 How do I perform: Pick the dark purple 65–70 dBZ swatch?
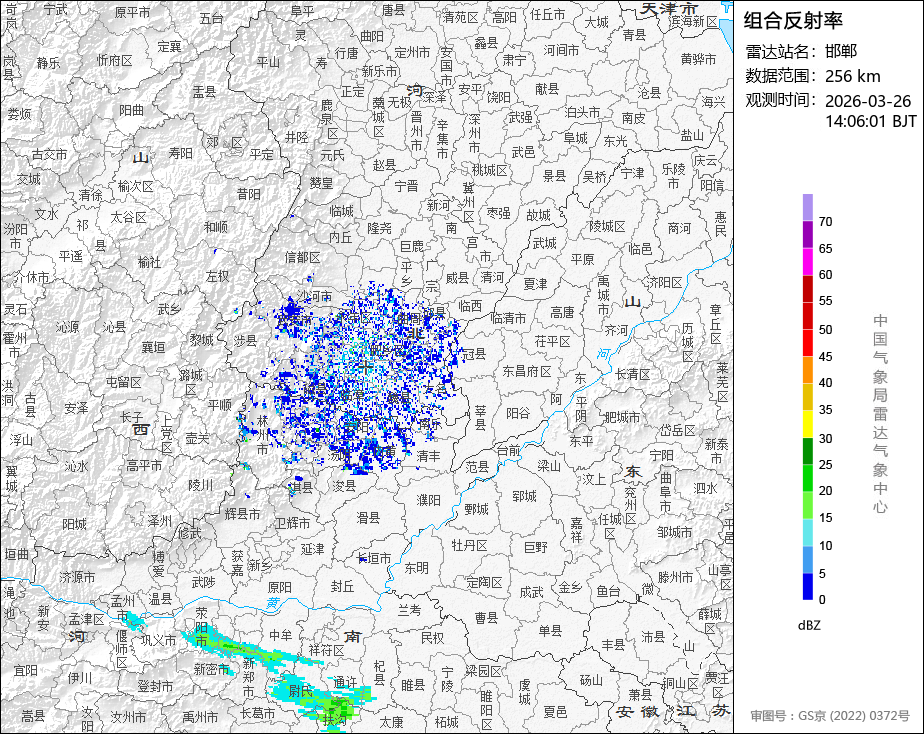[808, 234]
